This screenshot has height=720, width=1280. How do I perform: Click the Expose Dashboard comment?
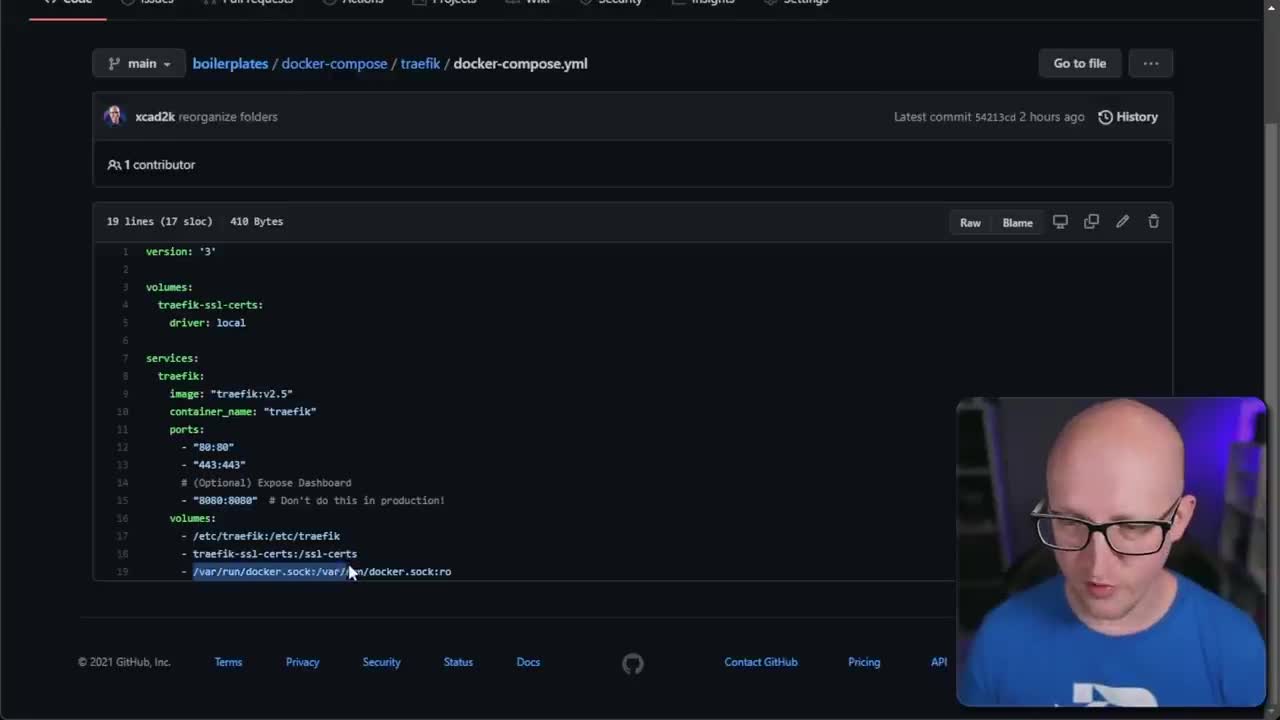coord(266,482)
